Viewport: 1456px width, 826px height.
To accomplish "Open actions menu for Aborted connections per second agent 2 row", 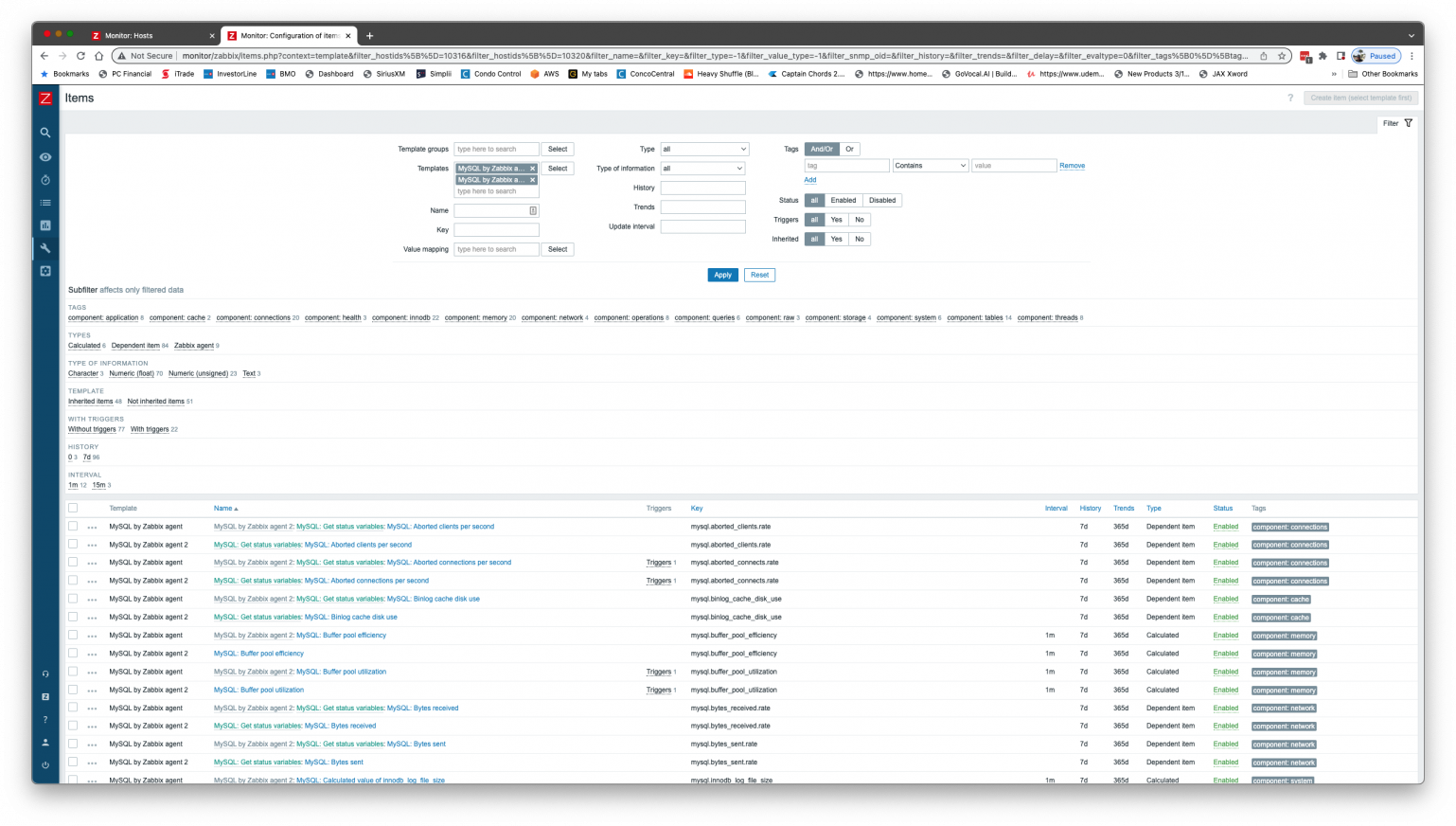I will point(92,581).
